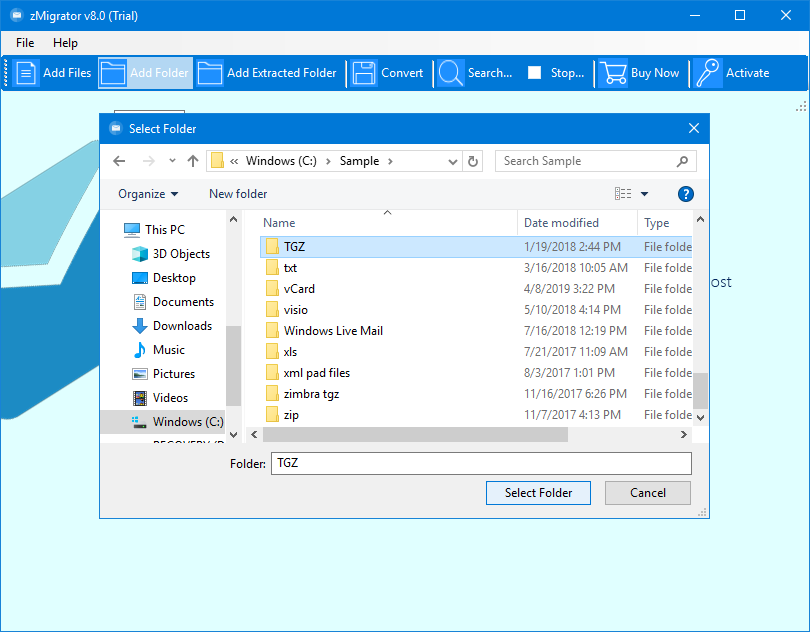810x632 pixels.
Task: Click the Add Folder toolbar icon
Action: (x=112, y=73)
